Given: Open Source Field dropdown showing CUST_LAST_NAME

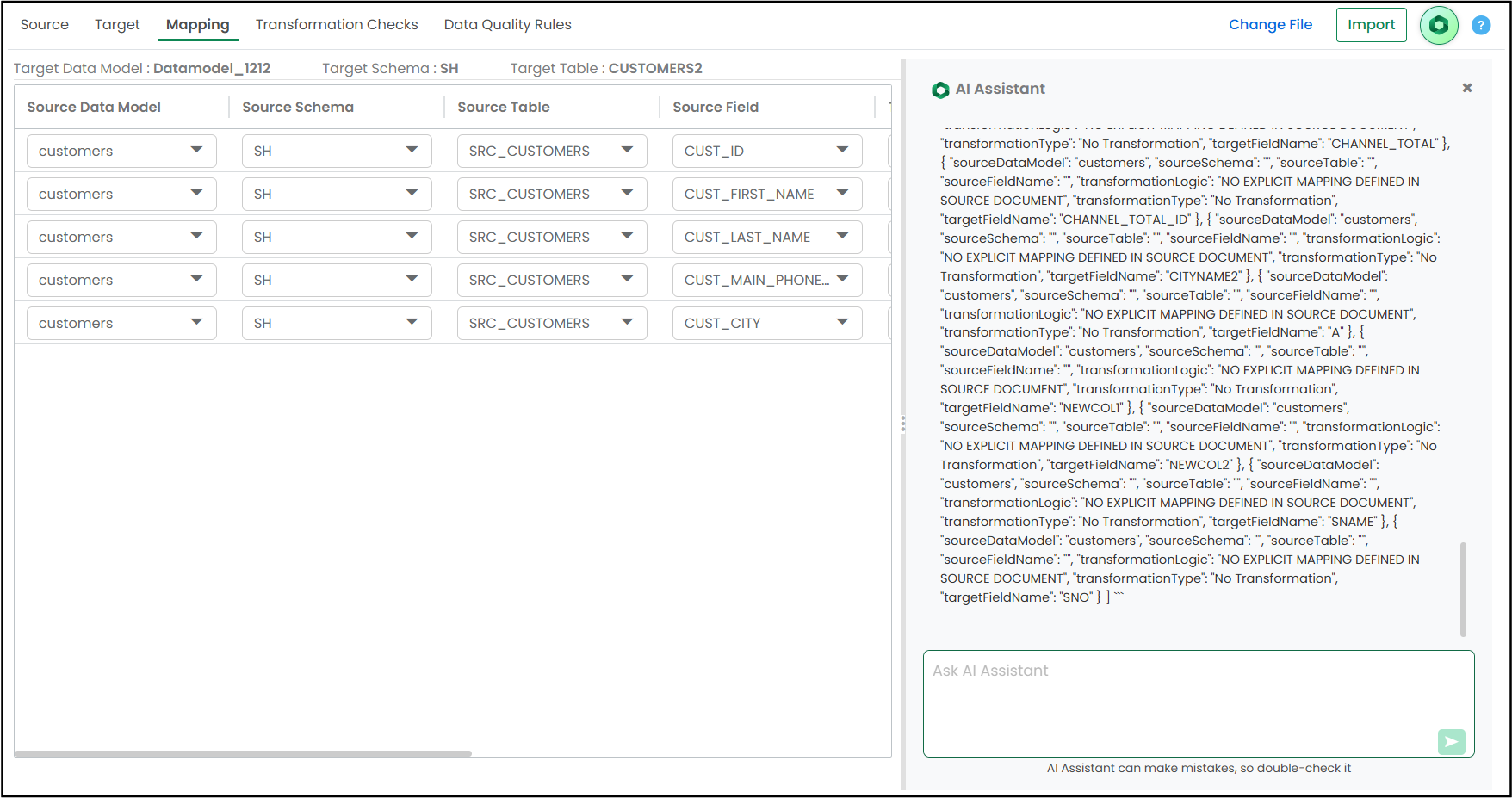Looking at the screenshot, I should point(767,237).
